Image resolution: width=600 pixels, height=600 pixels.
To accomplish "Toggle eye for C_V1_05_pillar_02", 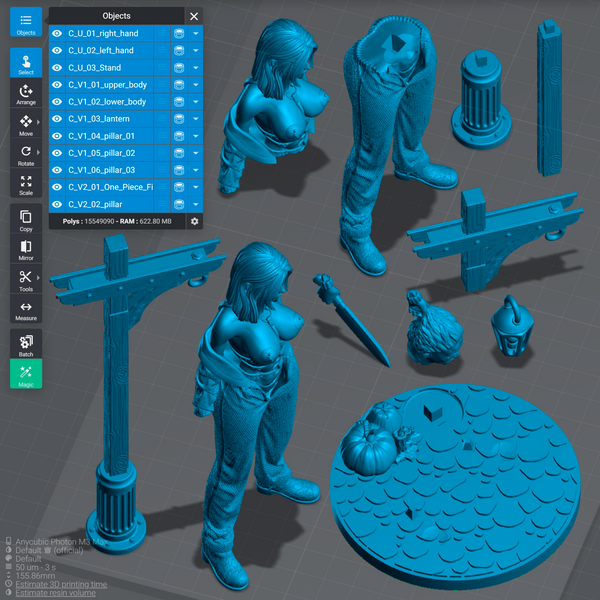I will pos(57,153).
